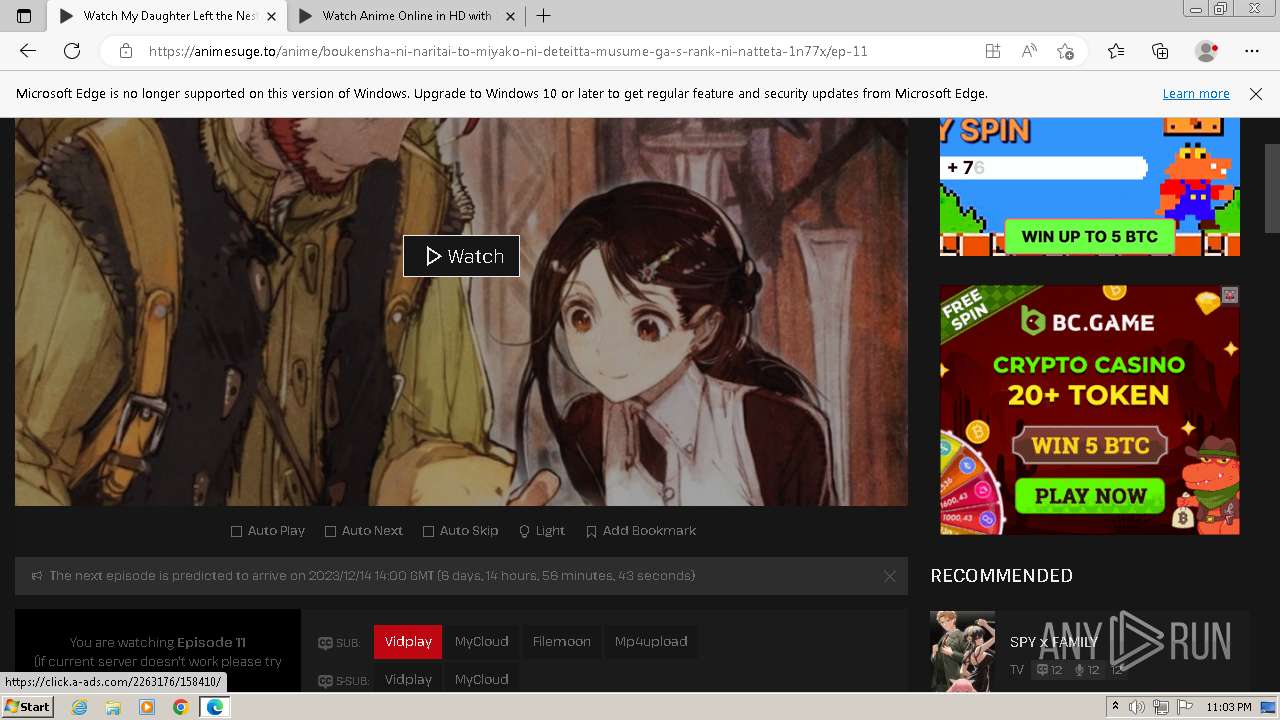Enable the Auto Next checkbox
Viewport: 1280px width, 720px height.
coord(364,531)
